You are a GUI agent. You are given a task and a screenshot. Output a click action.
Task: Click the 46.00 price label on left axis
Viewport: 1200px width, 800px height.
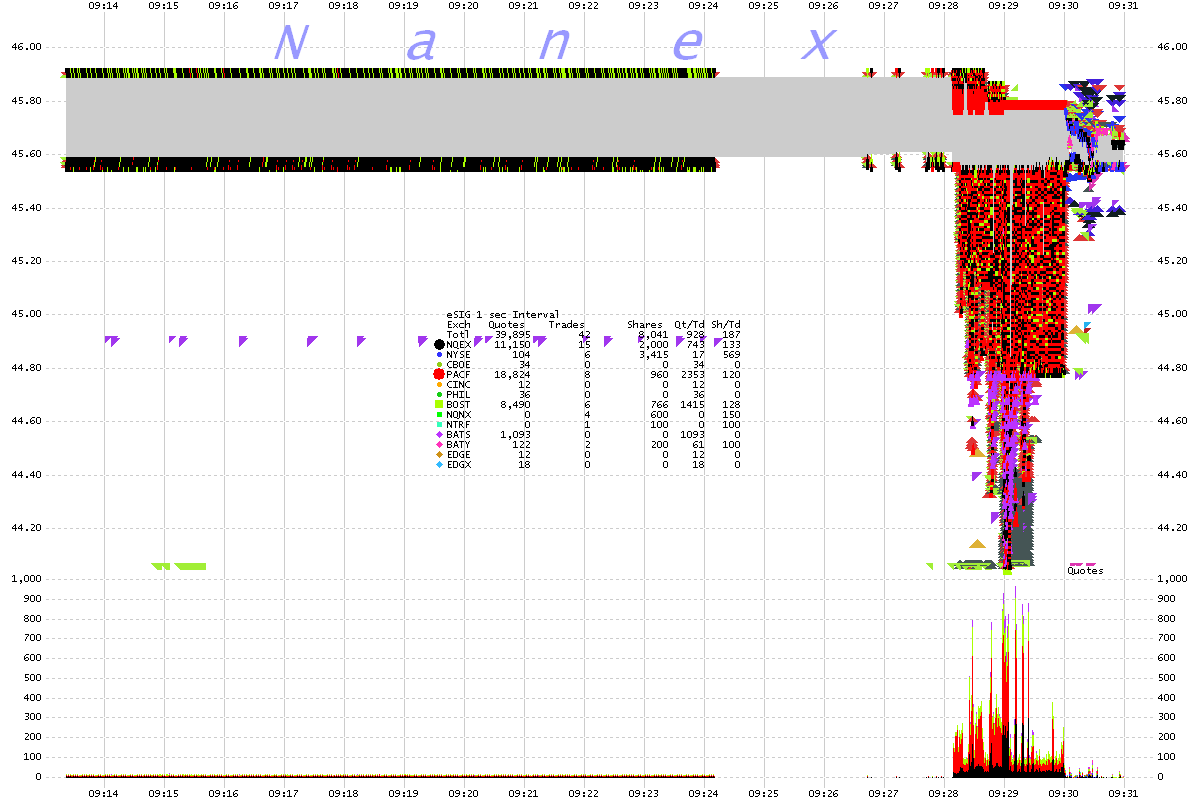tap(25, 47)
